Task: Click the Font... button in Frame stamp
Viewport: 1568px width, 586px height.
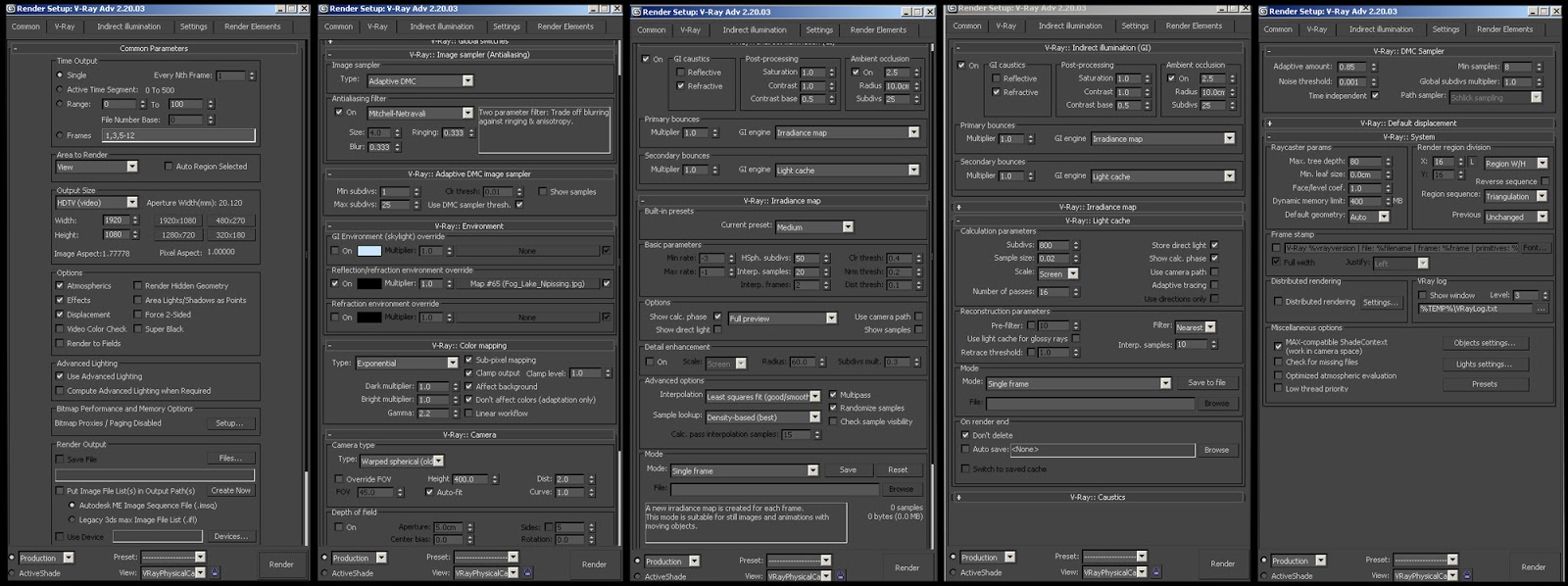Action: 1534,248
